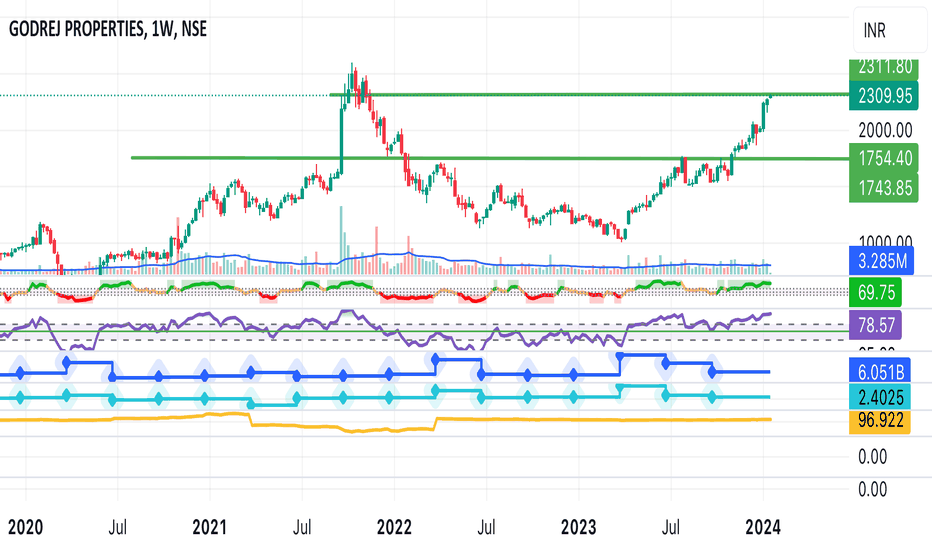Select the 6.051B blue value label
The image size is (932, 550).
880,372
